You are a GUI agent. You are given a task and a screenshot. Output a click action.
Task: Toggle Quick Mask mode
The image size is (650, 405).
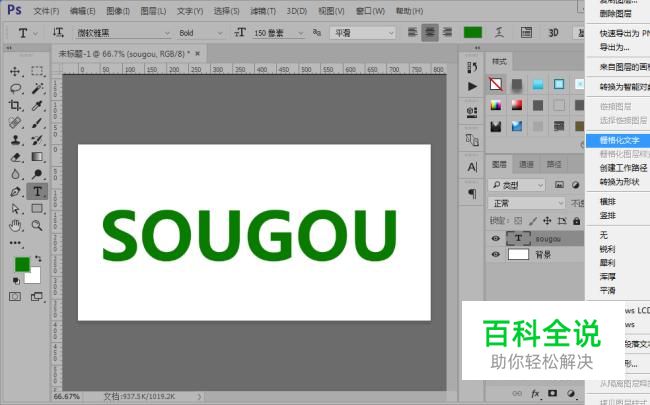click(15, 297)
